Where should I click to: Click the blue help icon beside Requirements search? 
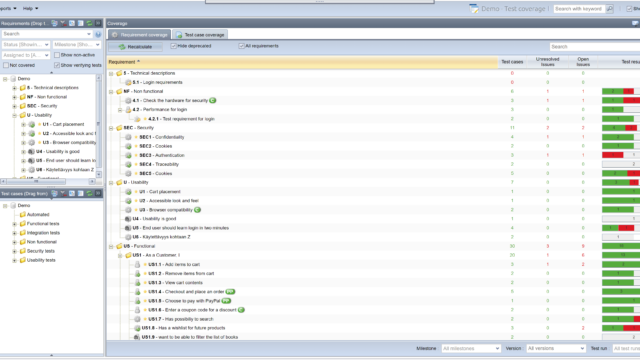[98, 34]
